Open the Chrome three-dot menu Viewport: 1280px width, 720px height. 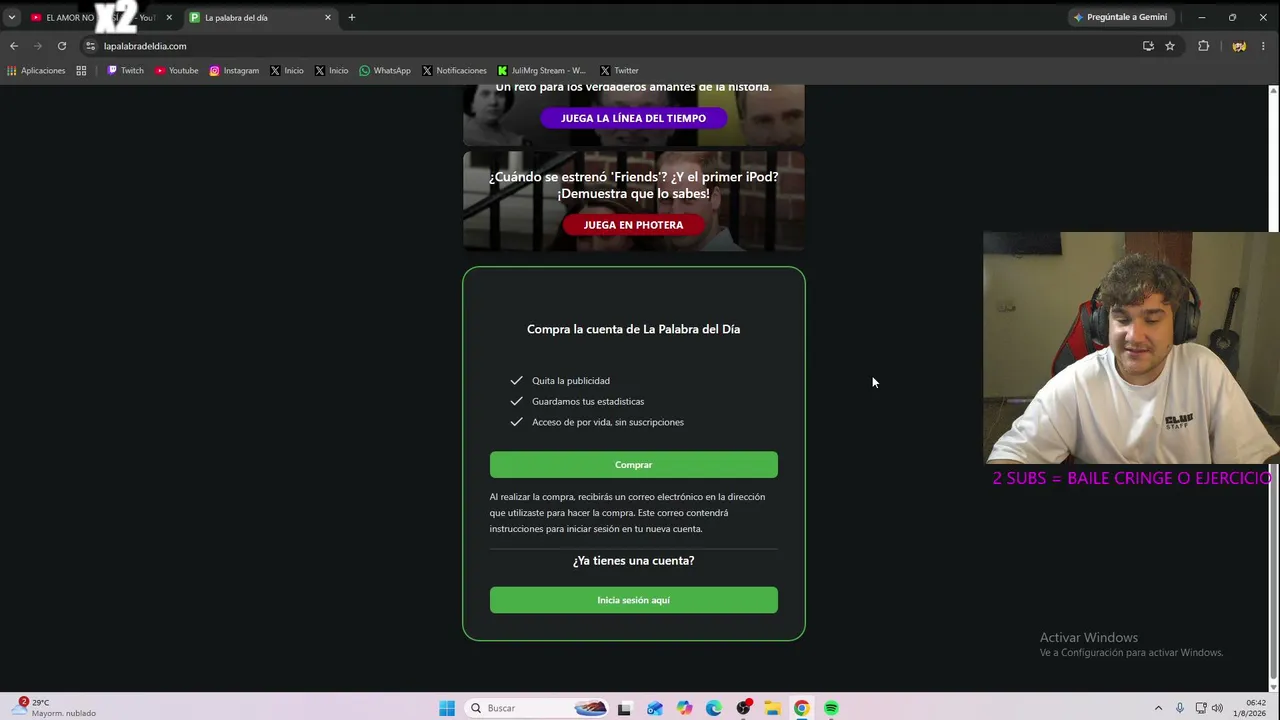pos(1264,46)
